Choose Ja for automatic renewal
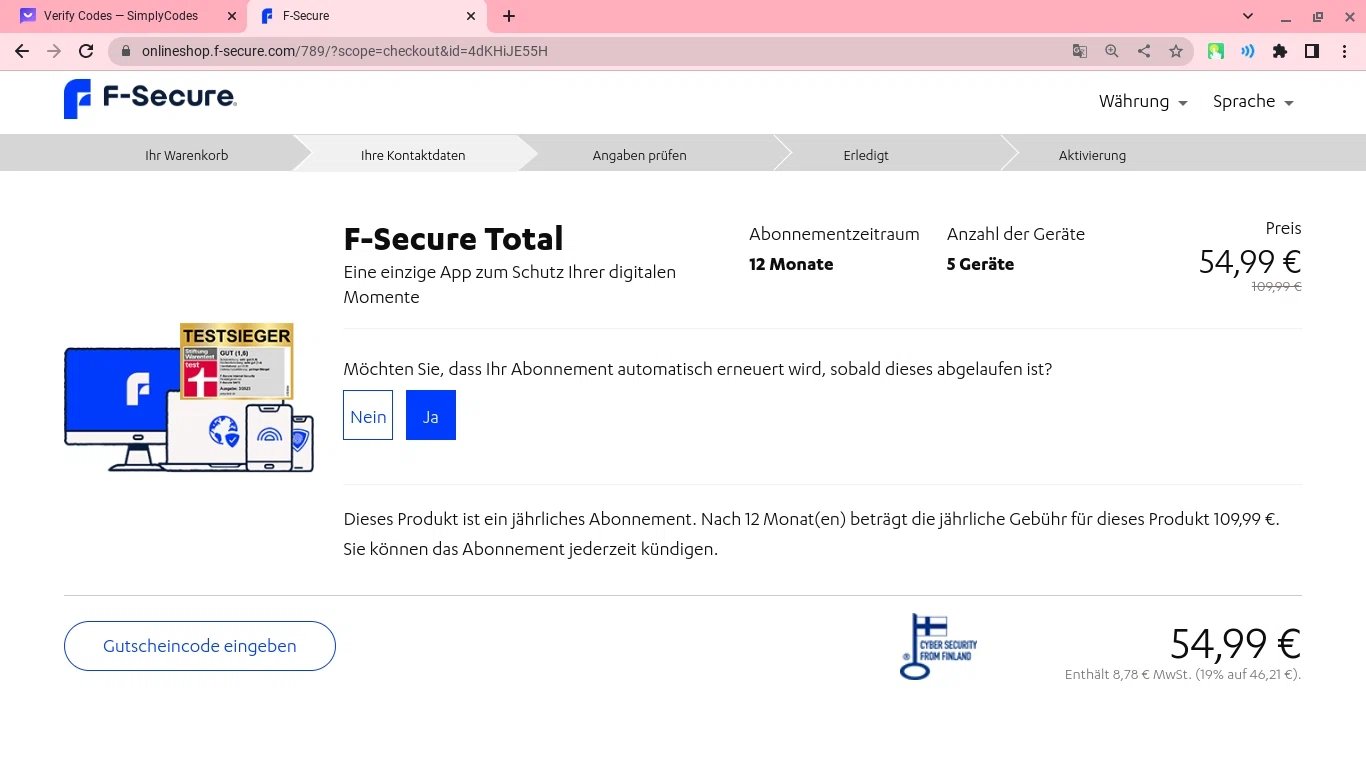The image size is (1366, 768). tap(431, 415)
